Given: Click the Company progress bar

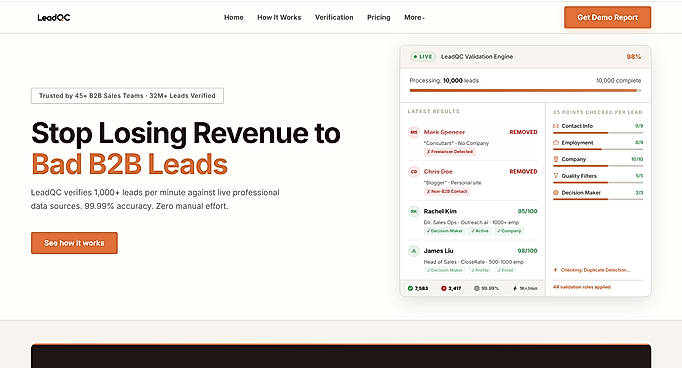Looking at the screenshot, I should [598, 166].
